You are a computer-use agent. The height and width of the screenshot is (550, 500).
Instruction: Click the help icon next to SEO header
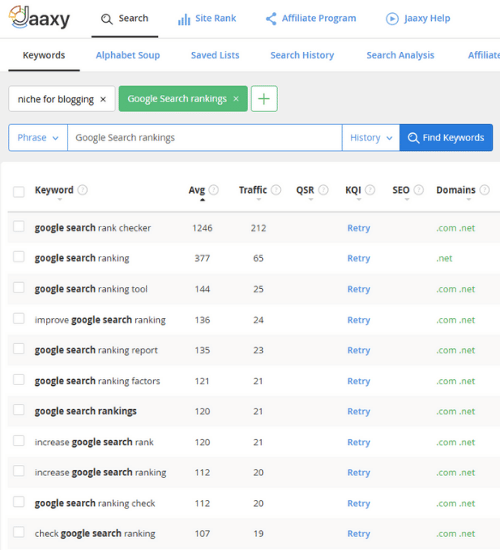coord(419,190)
